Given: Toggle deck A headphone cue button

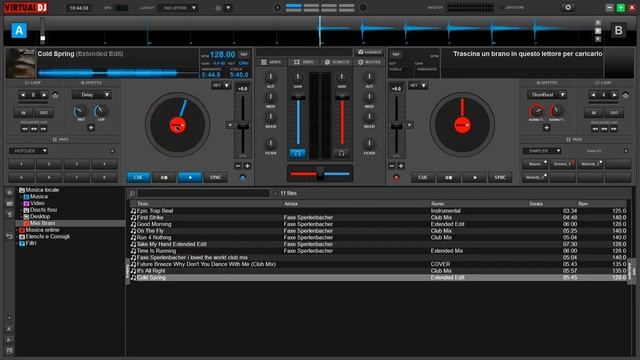Looking at the screenshot, I should (x=298, y=153).
